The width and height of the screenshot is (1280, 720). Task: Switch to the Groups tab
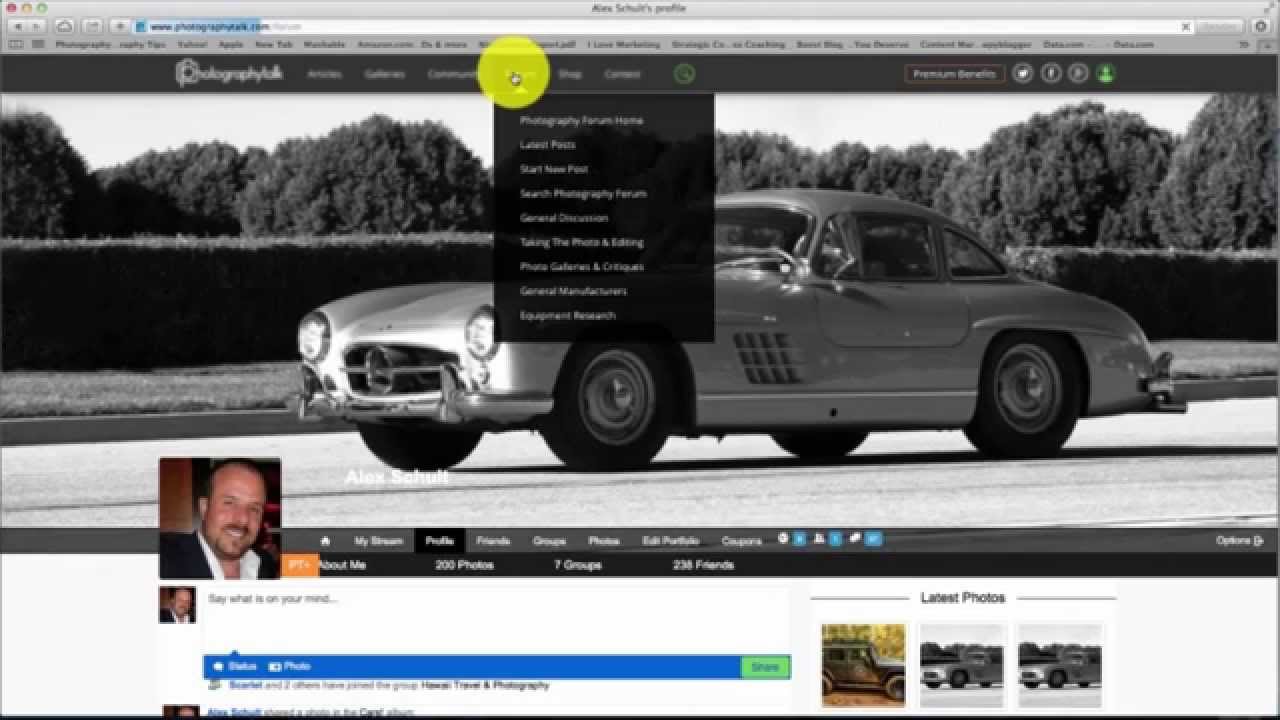[549, 541]
